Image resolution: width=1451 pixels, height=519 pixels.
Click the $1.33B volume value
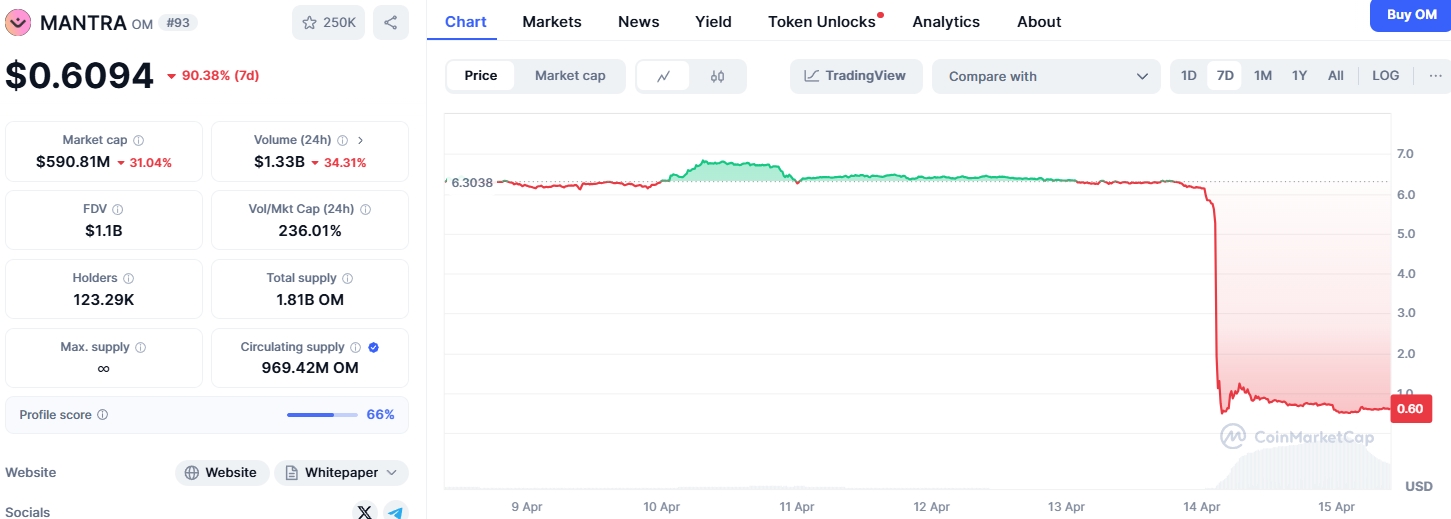pyautogui.click(x=279, y=162)
